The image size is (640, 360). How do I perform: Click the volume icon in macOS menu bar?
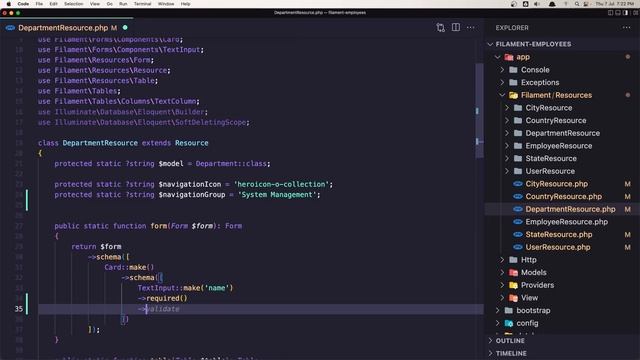pyautogui.click(x=537, y=4)
